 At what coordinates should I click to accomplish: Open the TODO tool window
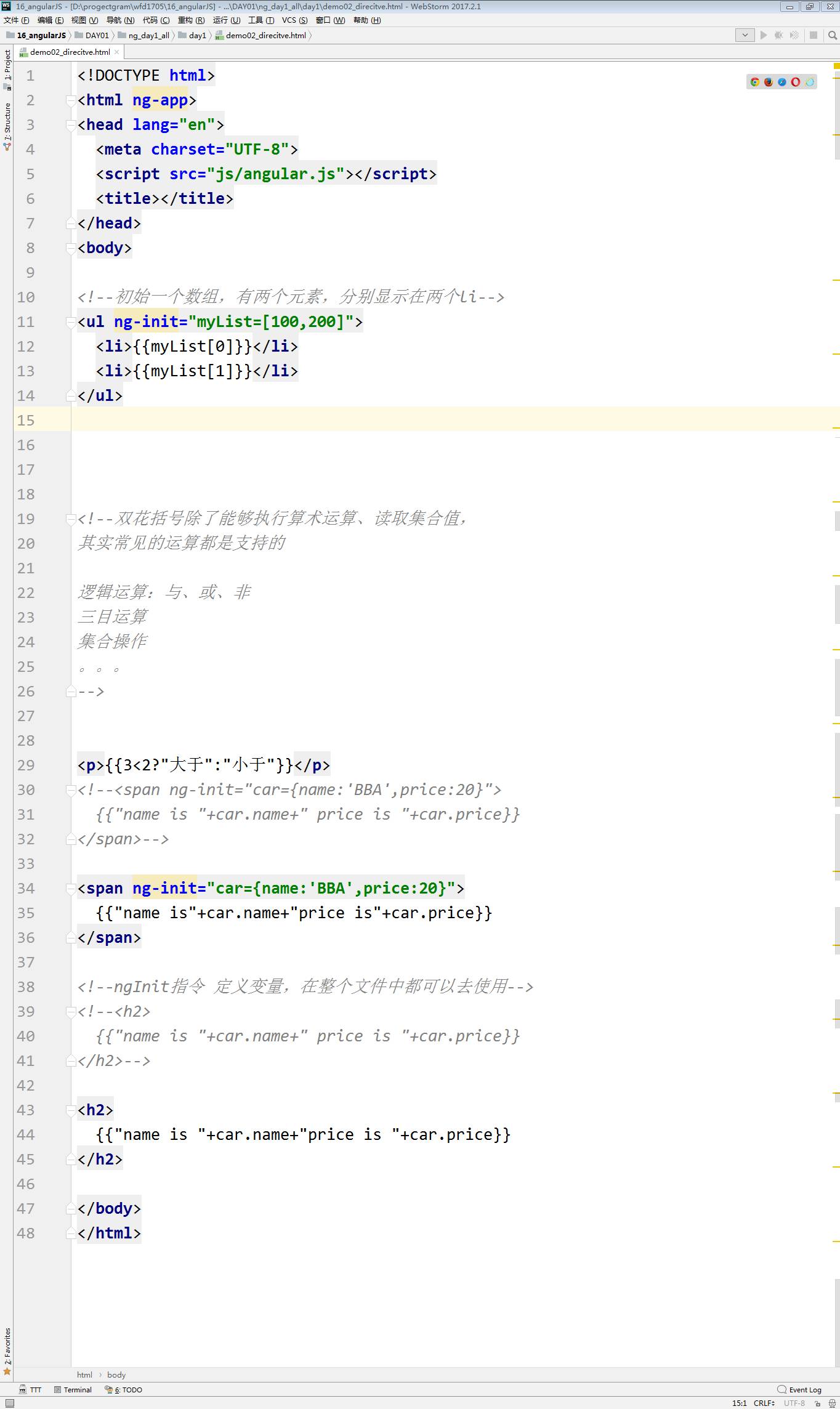123,1390
